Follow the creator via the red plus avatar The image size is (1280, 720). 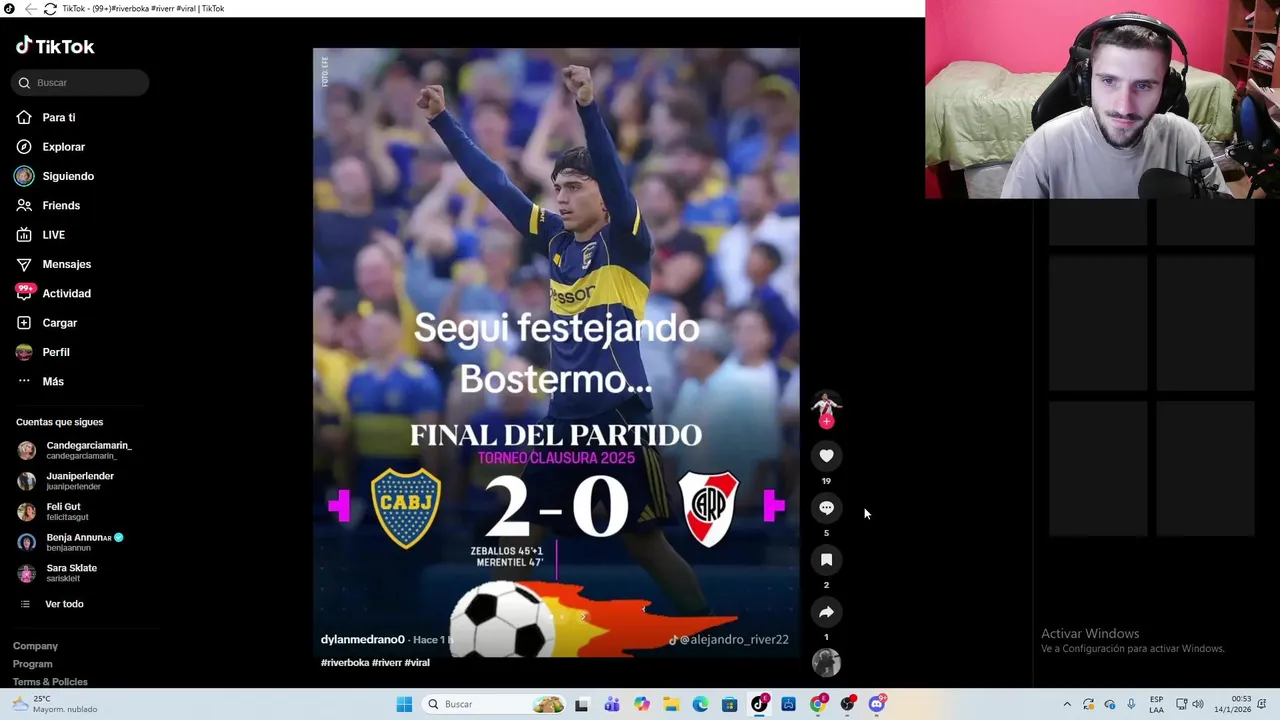pyautogui.click(x=826, y=421)
